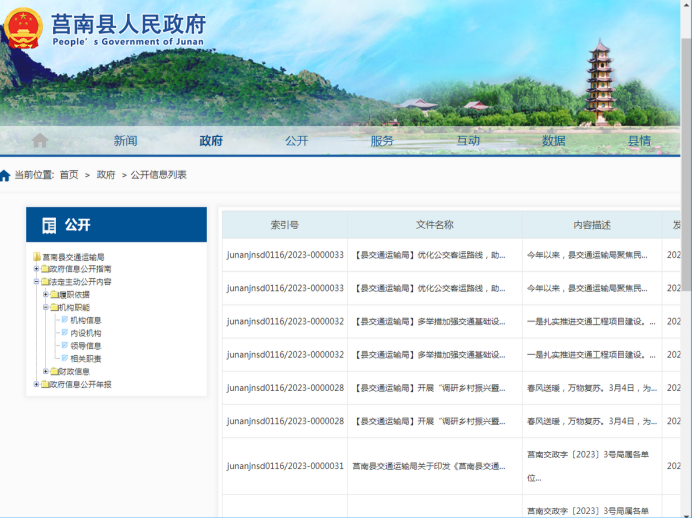
Task: Click the 莒南县交通运输局 root folder icon
Action: (x=37, y=257)
